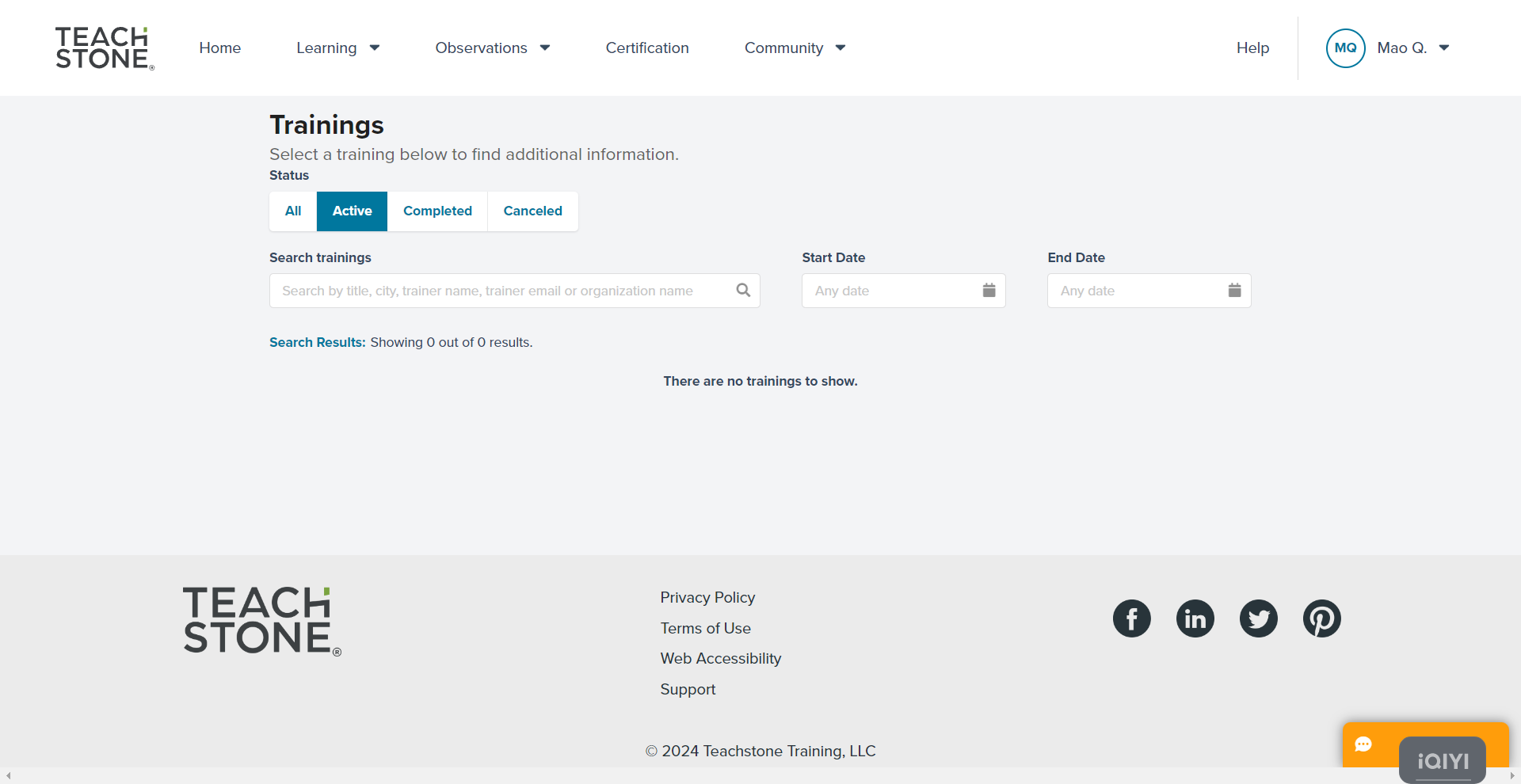Select the Canceled status filter
The height and width of the screenshot is (784, 1521).
click(x=532, y=211)
